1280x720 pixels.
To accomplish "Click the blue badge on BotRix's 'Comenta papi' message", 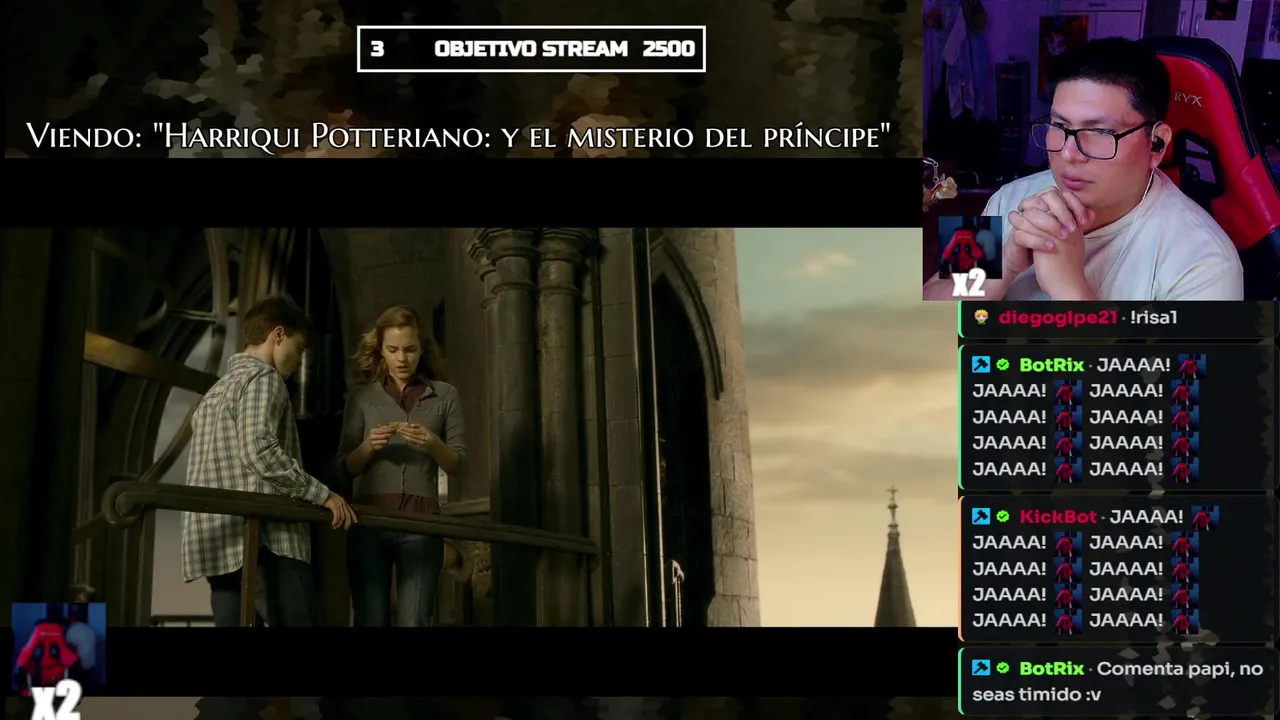I will click(981, 668).
